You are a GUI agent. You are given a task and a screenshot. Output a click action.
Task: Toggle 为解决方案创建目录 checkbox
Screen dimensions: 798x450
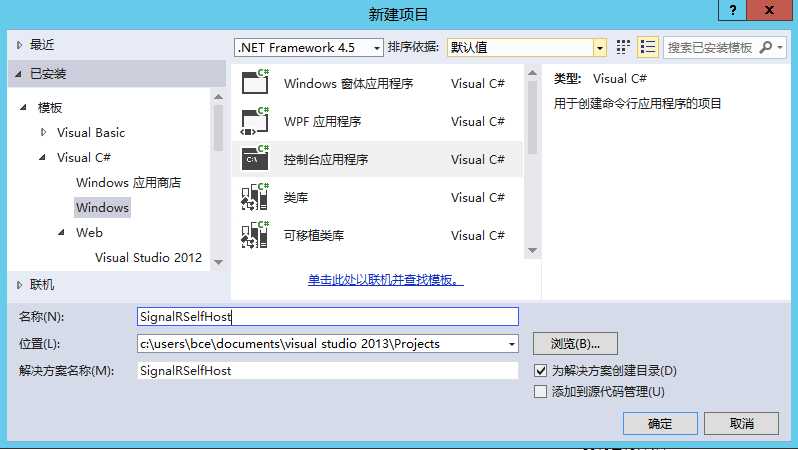540,370
